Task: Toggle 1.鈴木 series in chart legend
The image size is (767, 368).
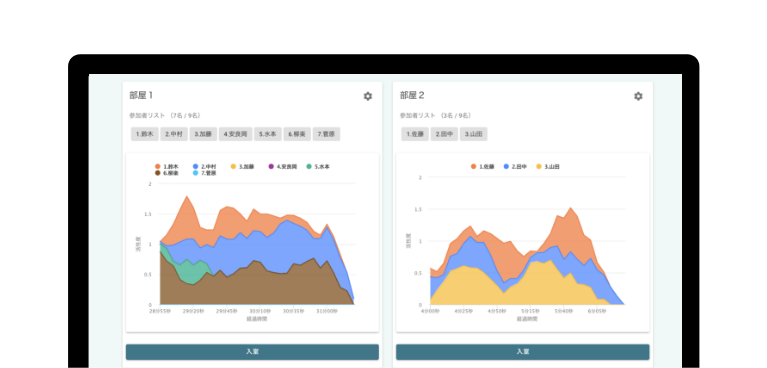Action: [x=167, y=167]
